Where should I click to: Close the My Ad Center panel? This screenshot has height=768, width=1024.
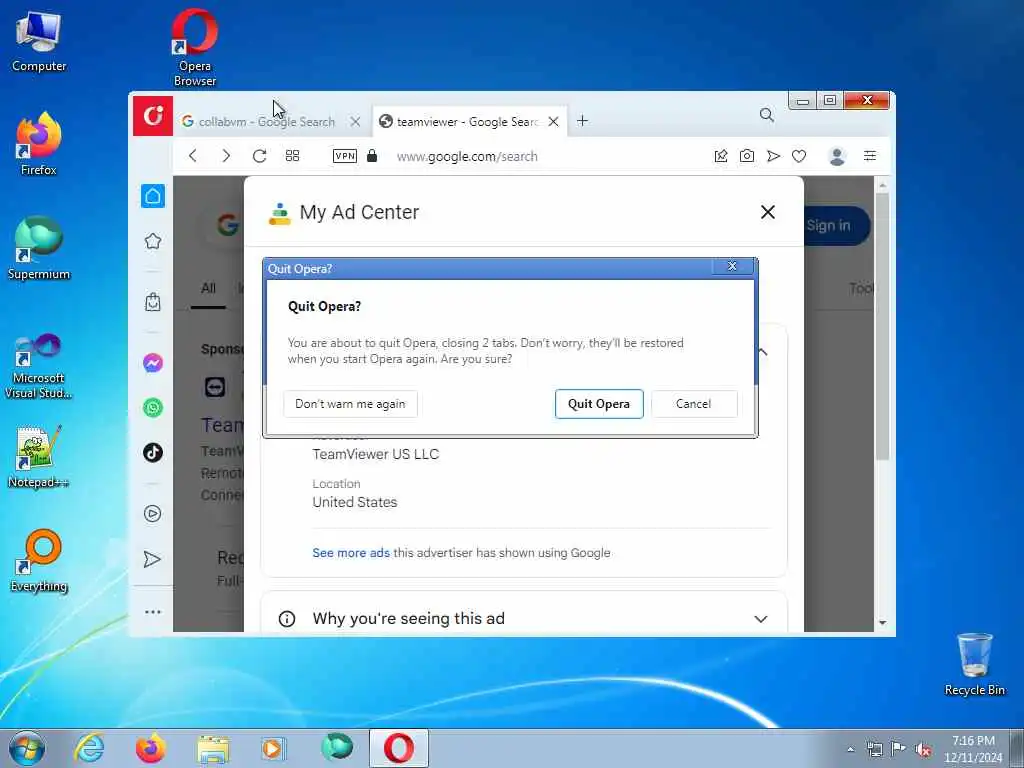click(x=767, y=212)
